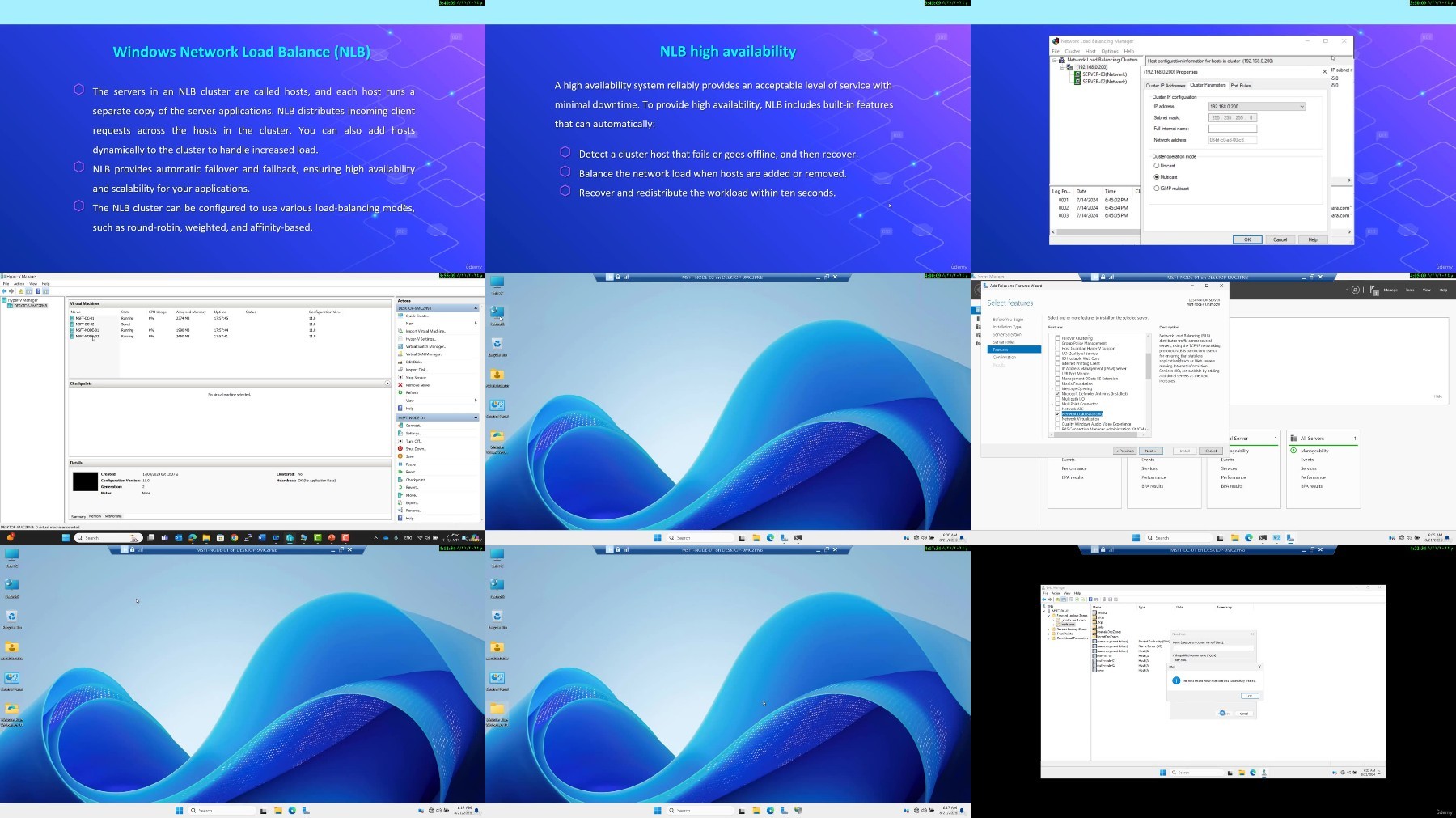The height and width of the screenshot is (818, 1456).
Task: Switch to the Port Rules tab
Action: [1241, 85]
